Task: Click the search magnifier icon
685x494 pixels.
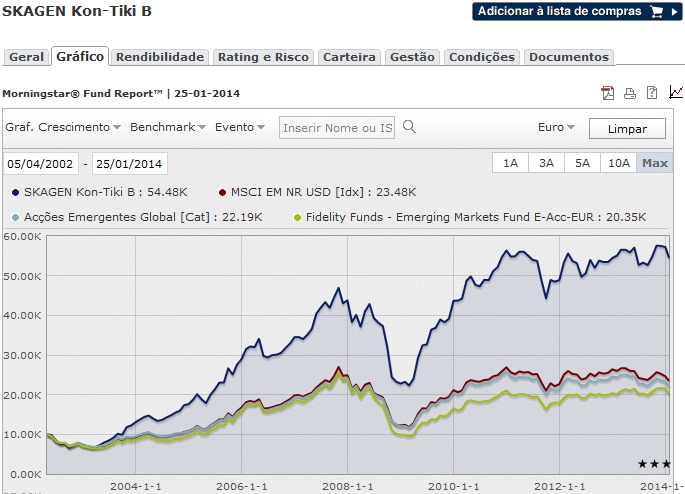Action: click(409, 127)
